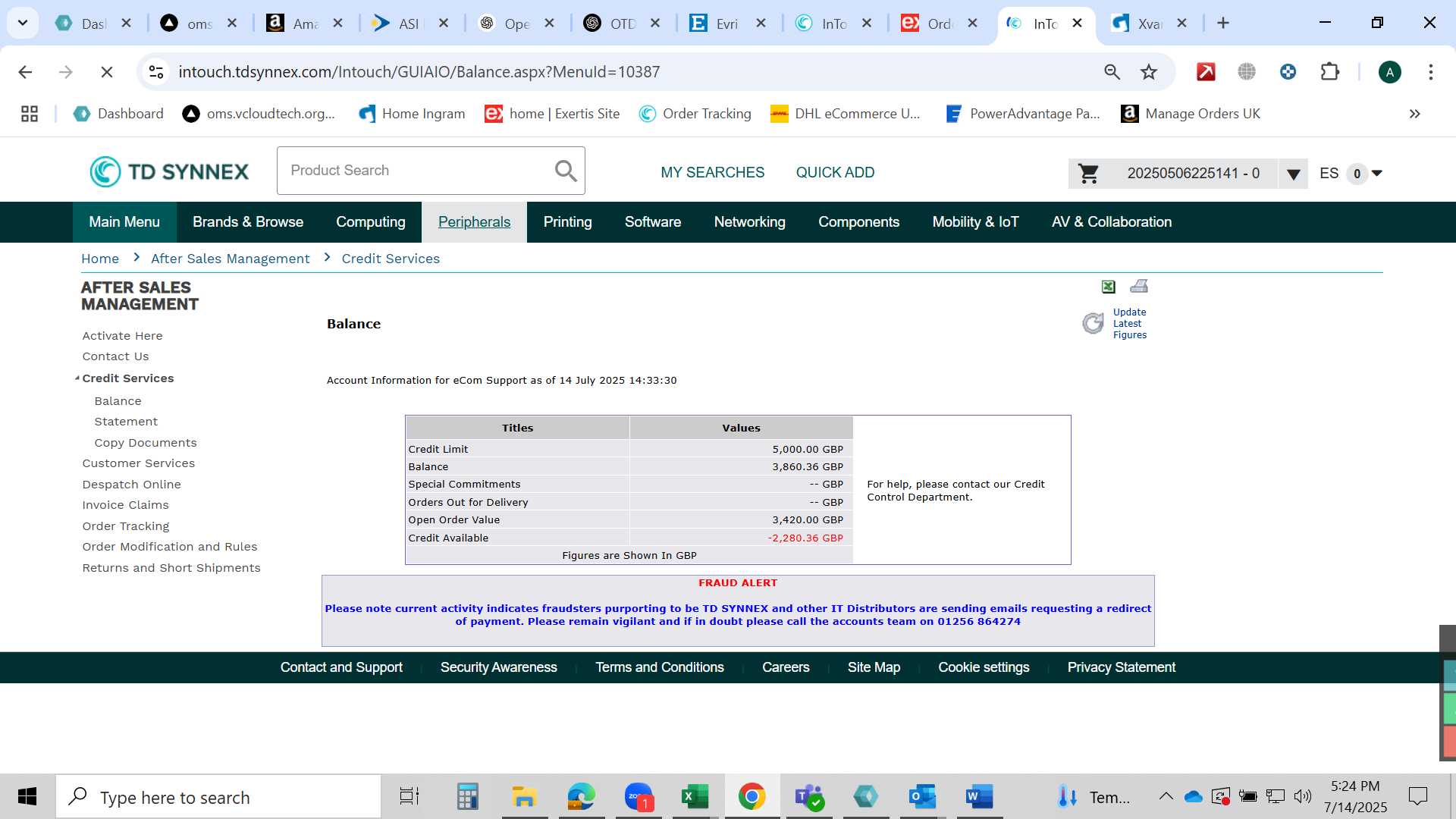This screenshot has width=1456, height=819.
Task: Open the Chrome extensions puzzle icon
Action: tap(1330, 72)
